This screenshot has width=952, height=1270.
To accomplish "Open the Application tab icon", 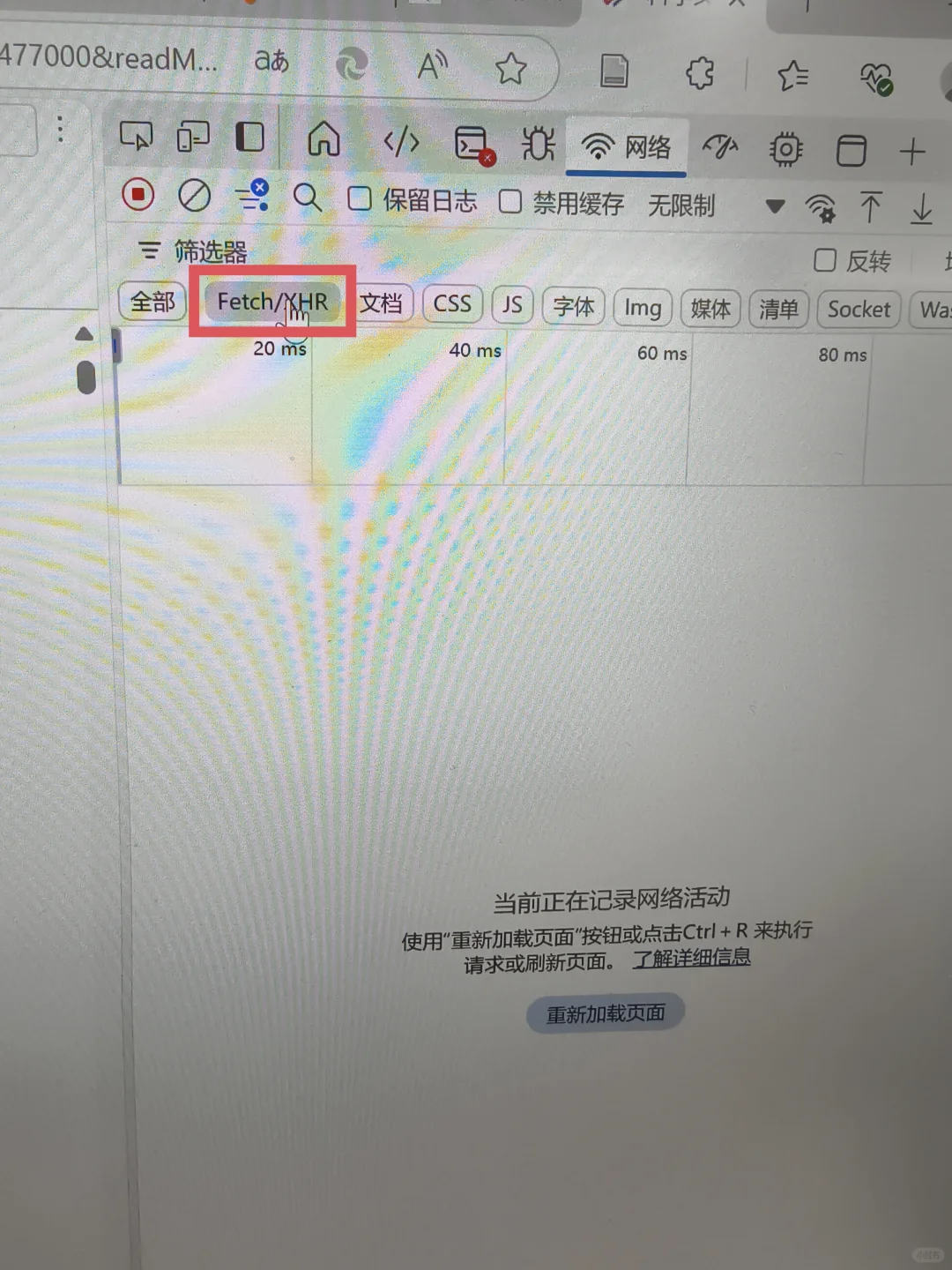I will (x=851, y=151).
